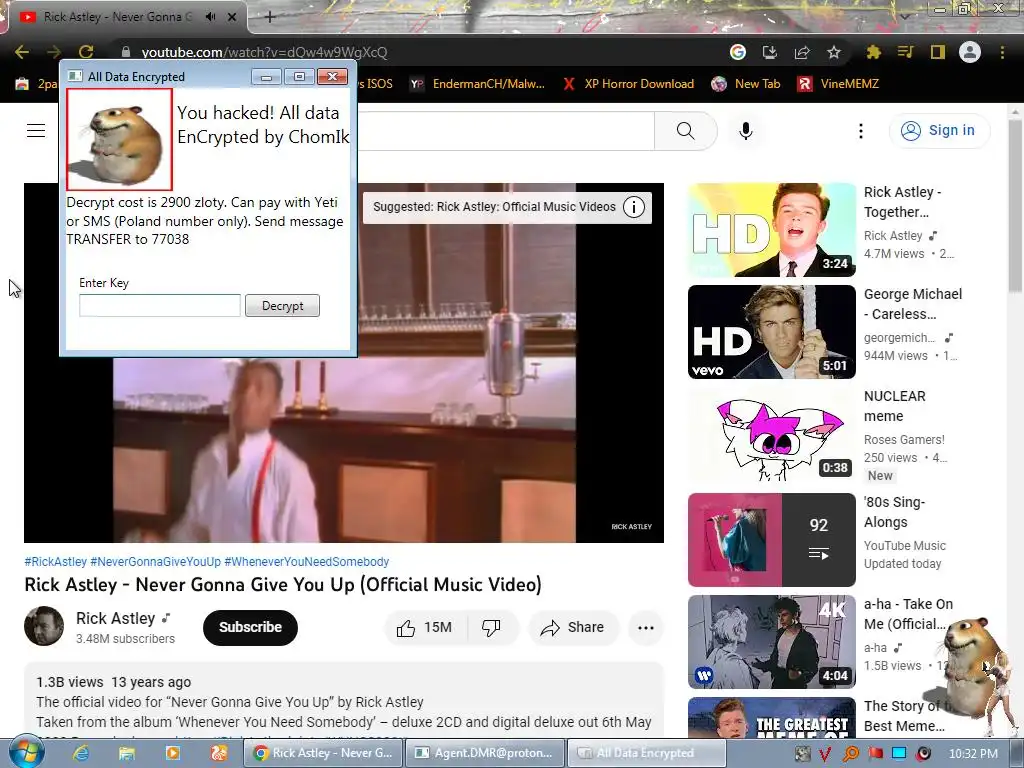Open media control icon in Chrome toolbar
Screen dimensions: 1024x768
pos(905,52)
